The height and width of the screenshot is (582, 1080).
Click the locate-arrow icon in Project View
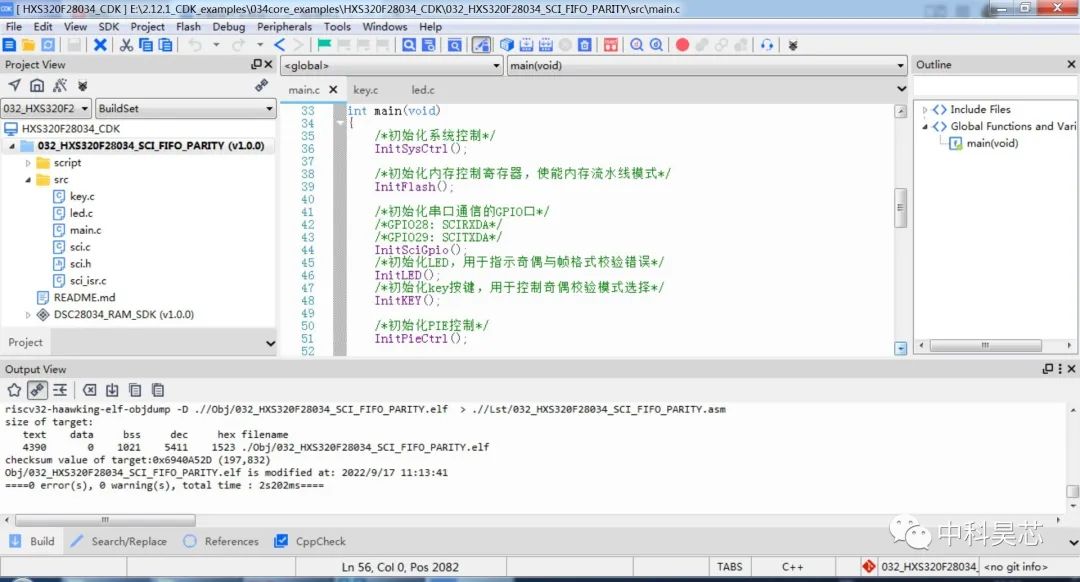point(14,85)
